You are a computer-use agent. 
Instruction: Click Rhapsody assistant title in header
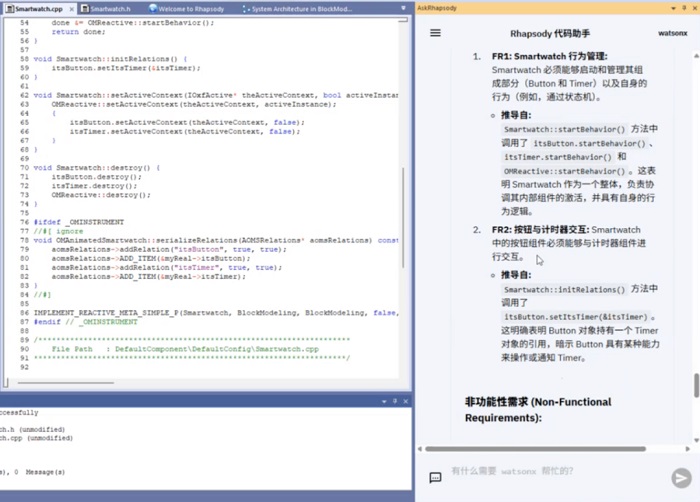[x=550, y=33]
